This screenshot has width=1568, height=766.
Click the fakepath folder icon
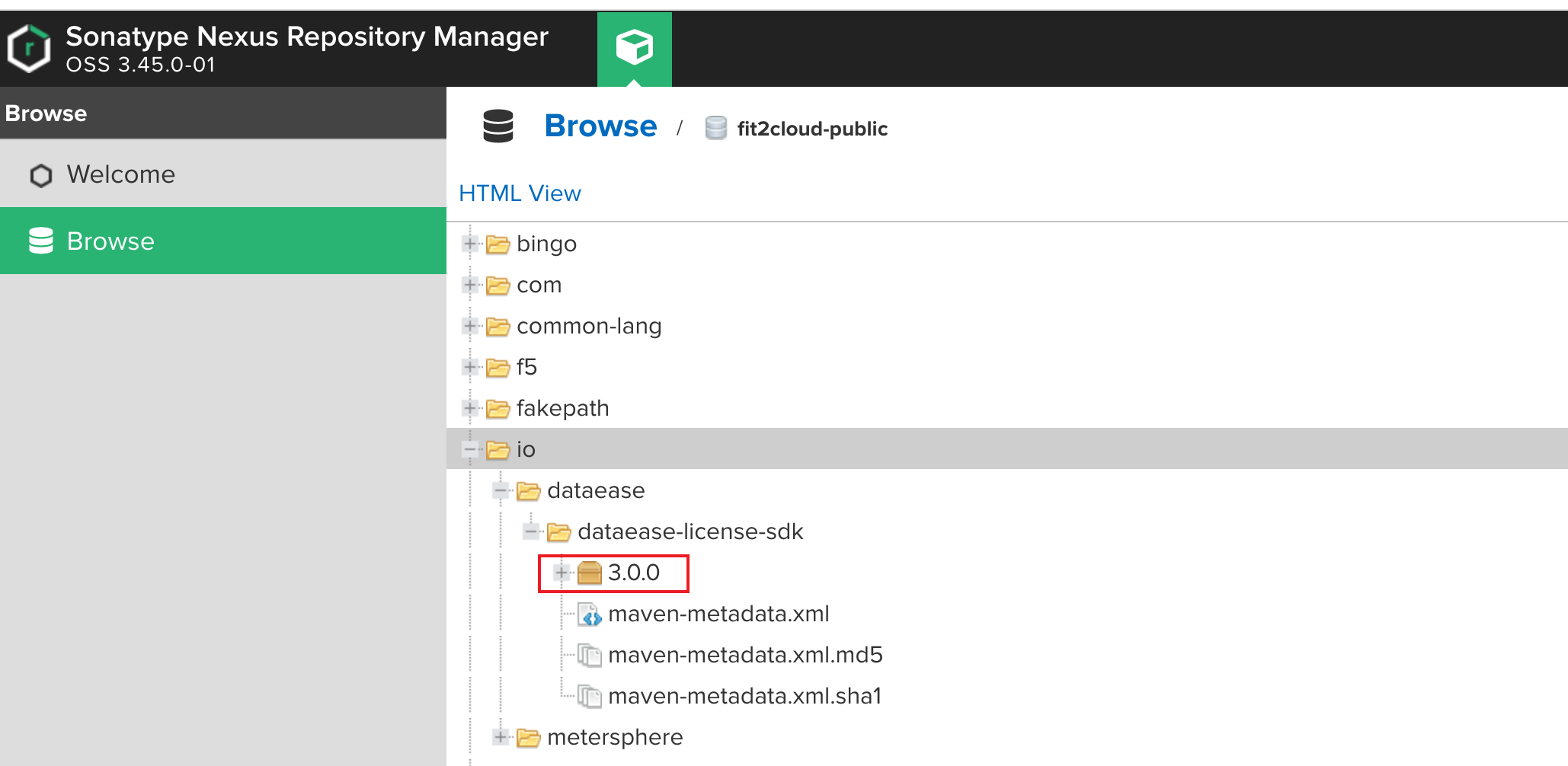[498, 408]
